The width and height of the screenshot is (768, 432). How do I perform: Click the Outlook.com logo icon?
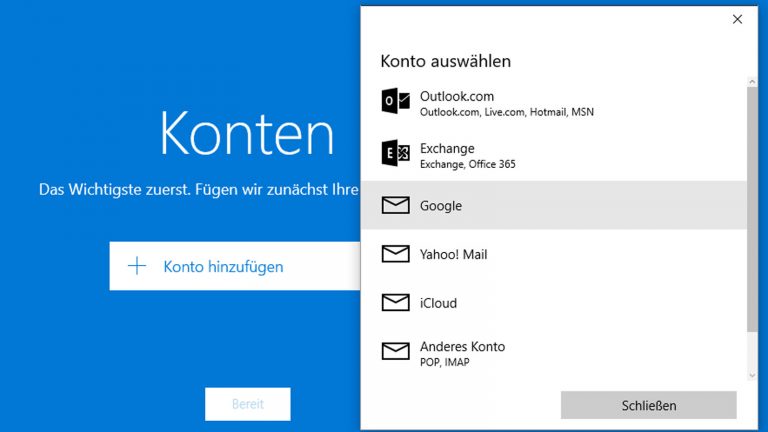[x=396, y=102]
